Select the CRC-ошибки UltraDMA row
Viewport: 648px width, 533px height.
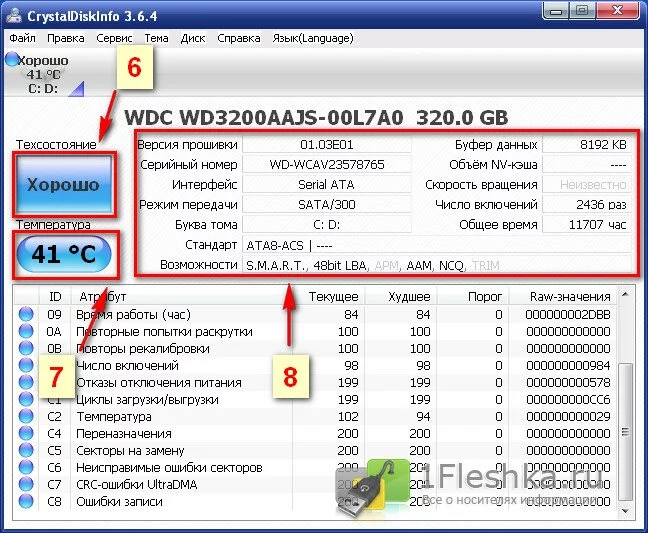[x=315, y=484]
